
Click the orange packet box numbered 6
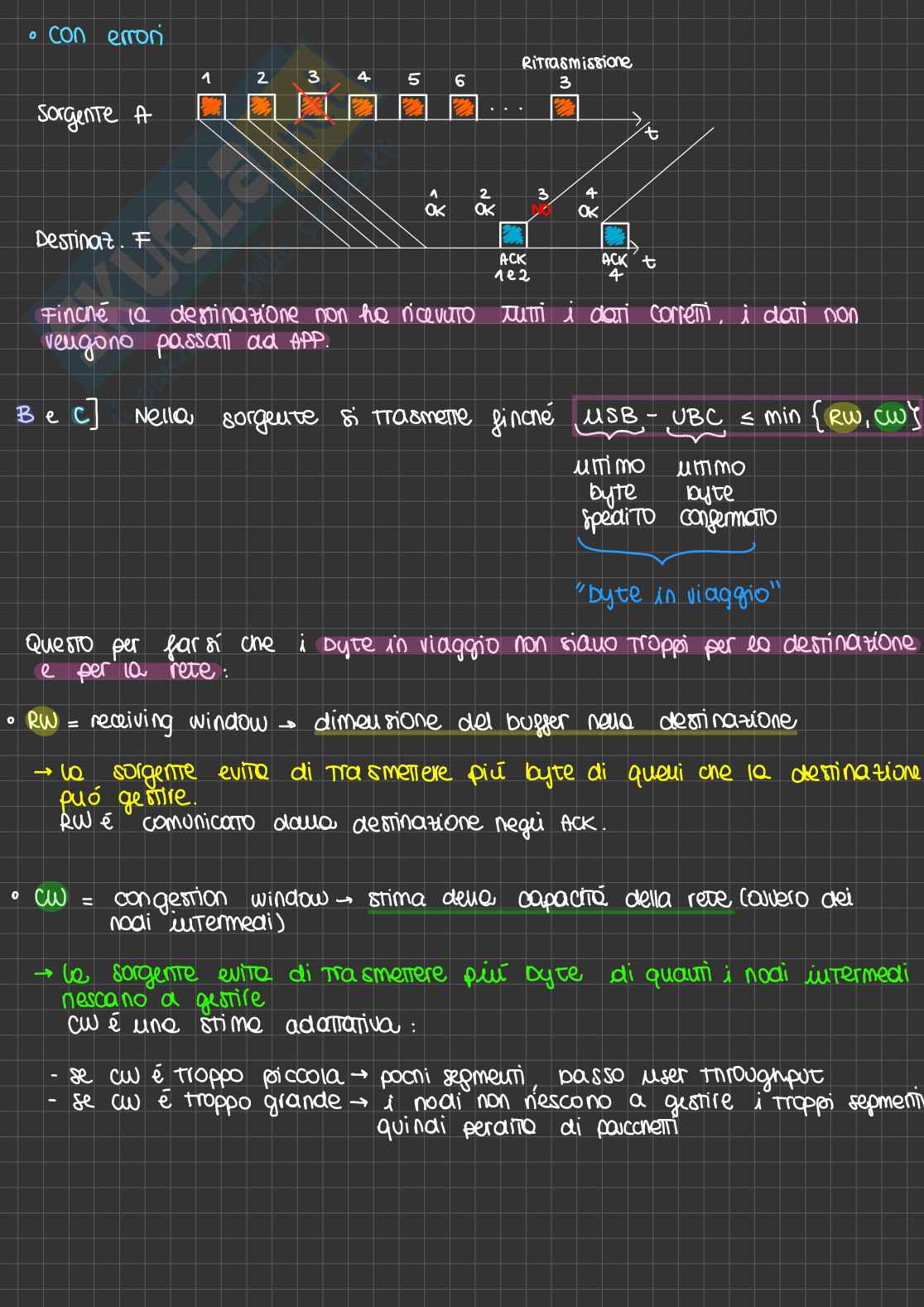click(x=464, y=107)
